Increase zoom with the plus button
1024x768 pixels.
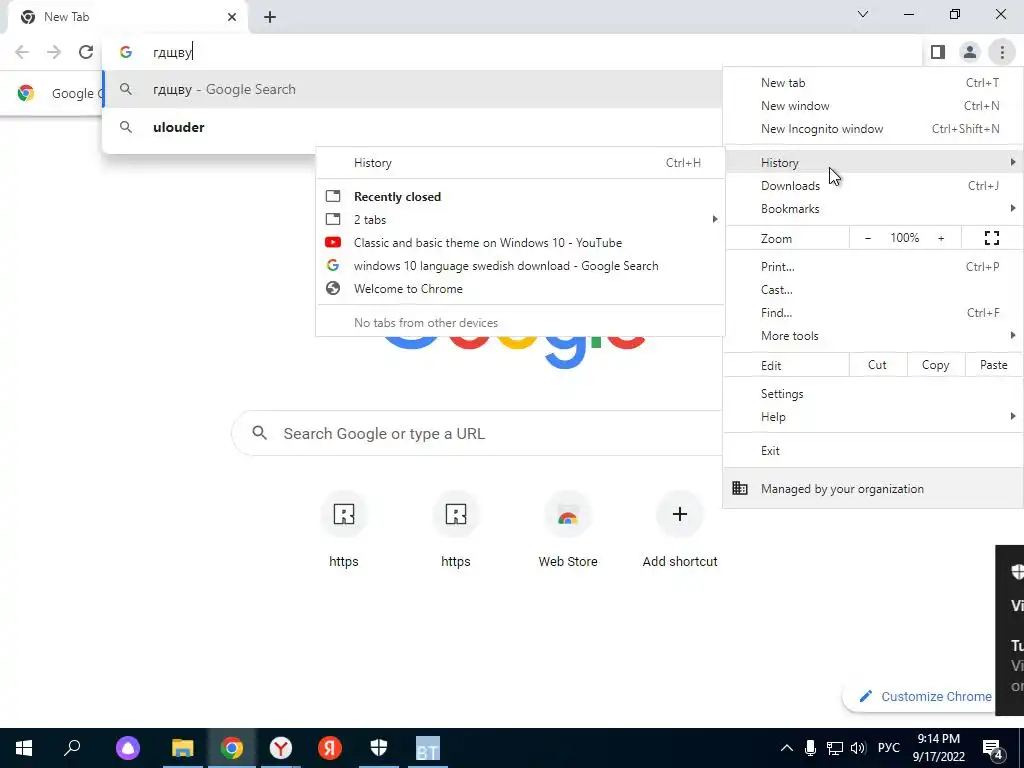[x=941, y=238]
